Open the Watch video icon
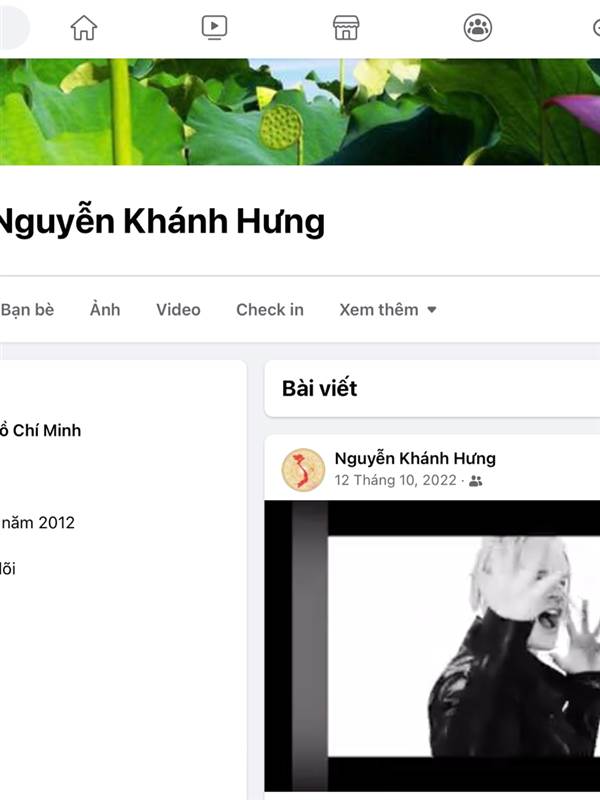600x800 pixels. tap(214, 28)
